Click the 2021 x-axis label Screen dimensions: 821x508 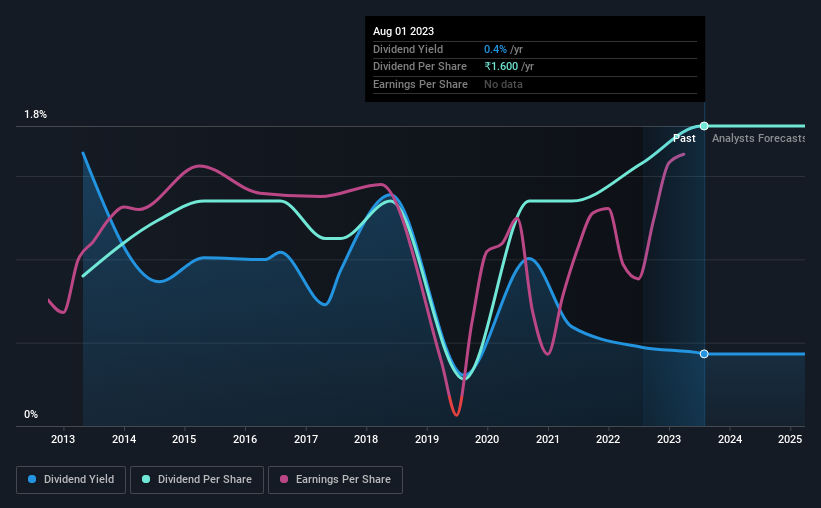[548, 439]
